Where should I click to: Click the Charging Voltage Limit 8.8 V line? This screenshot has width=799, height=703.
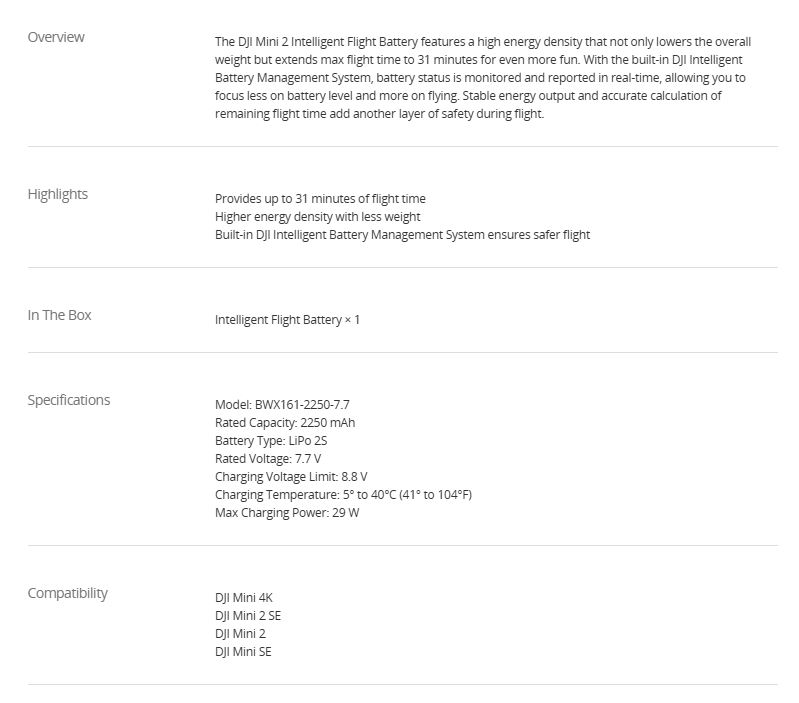(291, 477)
